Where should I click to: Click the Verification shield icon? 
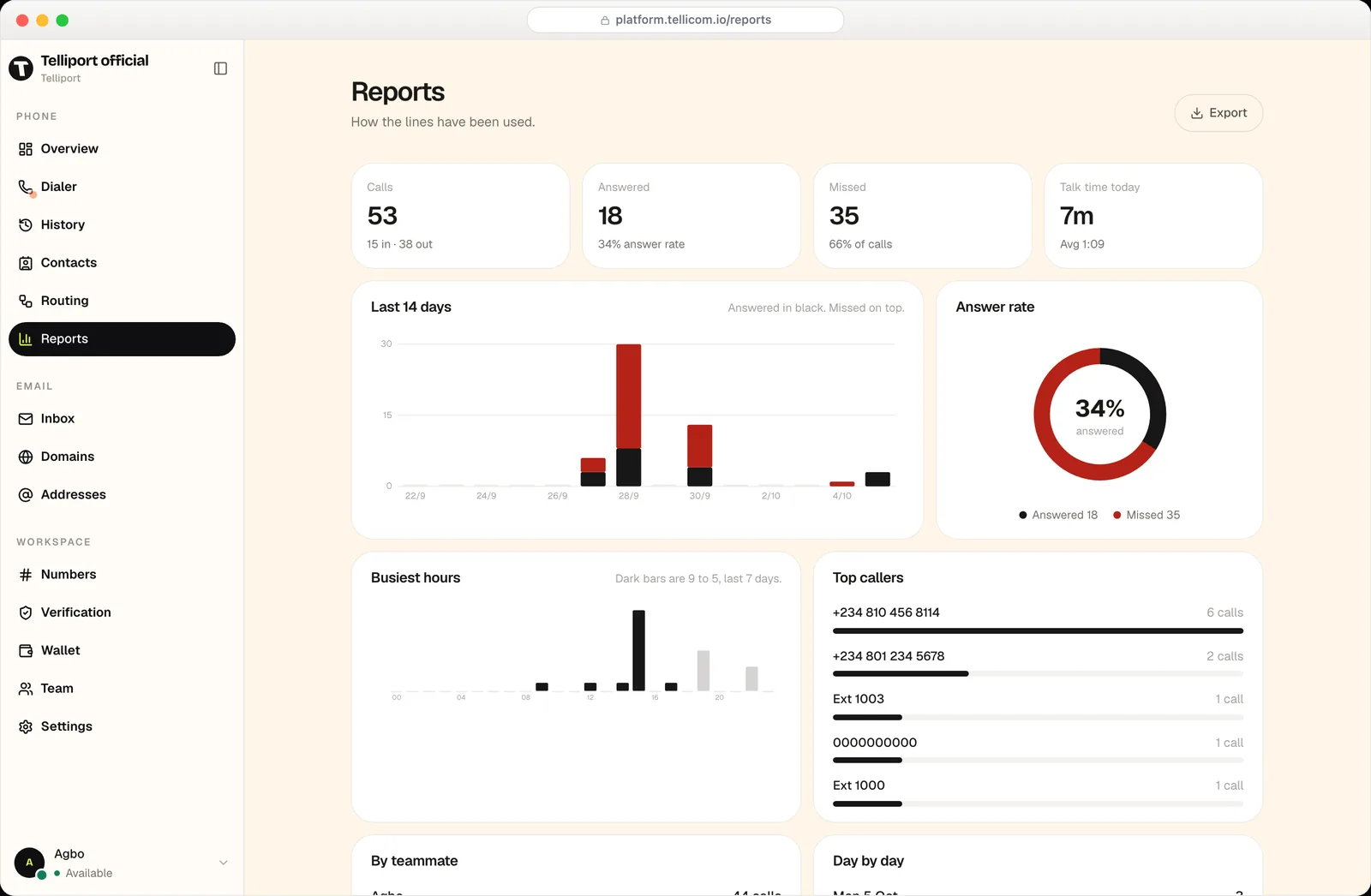[x=26, y=612]
